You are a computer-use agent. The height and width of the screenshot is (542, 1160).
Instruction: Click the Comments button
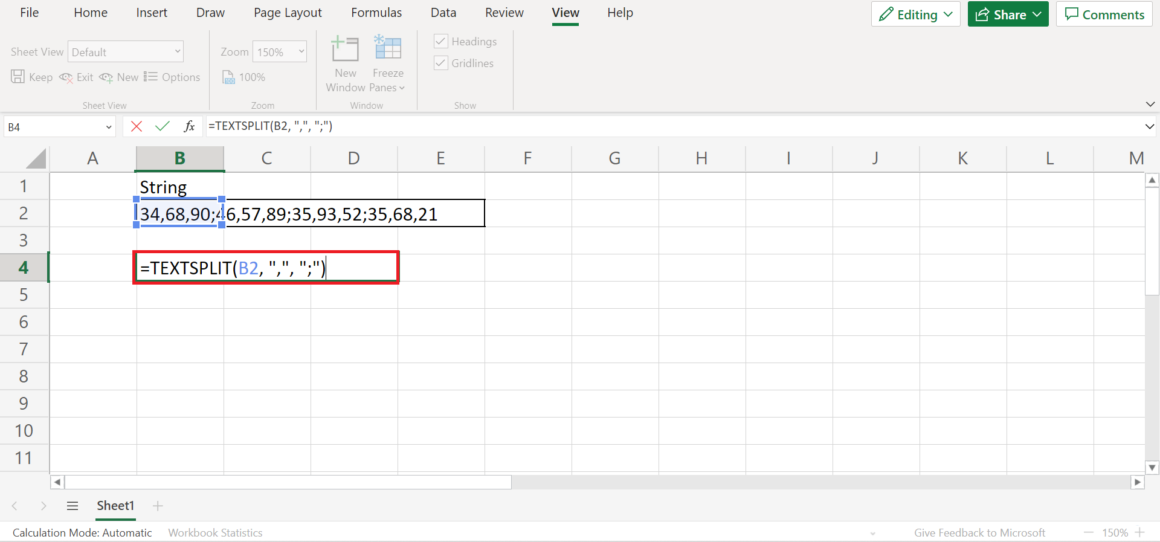(1104, 14)
